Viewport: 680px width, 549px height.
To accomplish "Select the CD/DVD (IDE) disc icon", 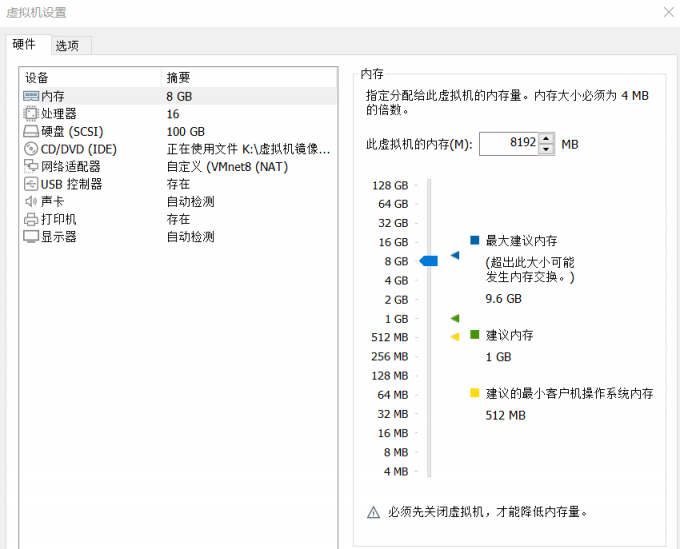I will pos(30,149).
